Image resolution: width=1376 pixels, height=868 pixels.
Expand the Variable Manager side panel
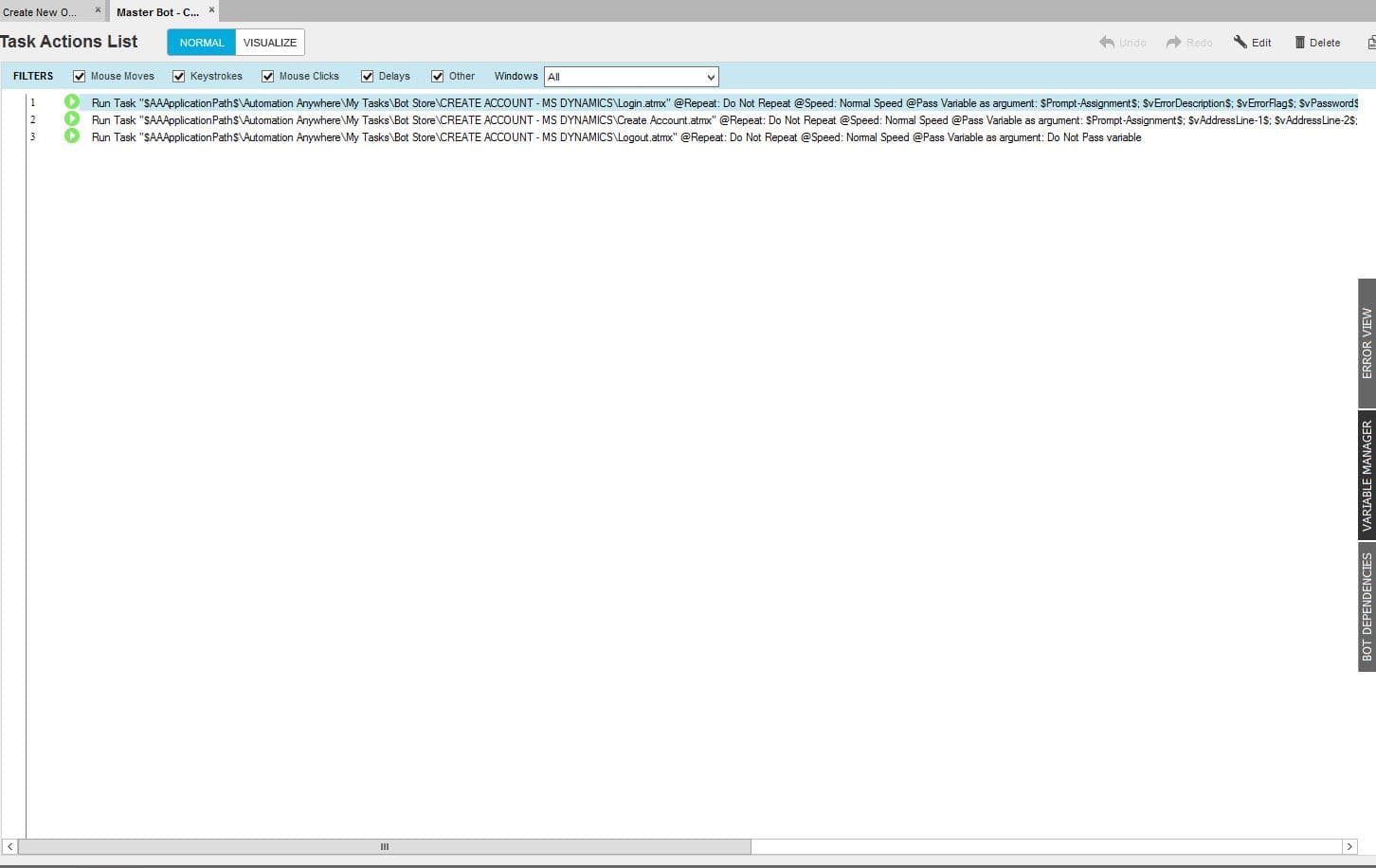click(x=1367, y=476)
